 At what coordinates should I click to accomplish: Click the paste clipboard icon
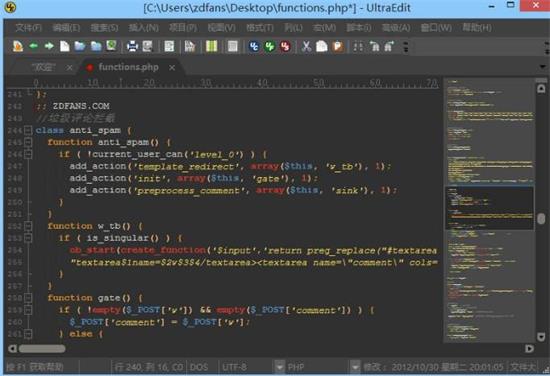(337, 46)
